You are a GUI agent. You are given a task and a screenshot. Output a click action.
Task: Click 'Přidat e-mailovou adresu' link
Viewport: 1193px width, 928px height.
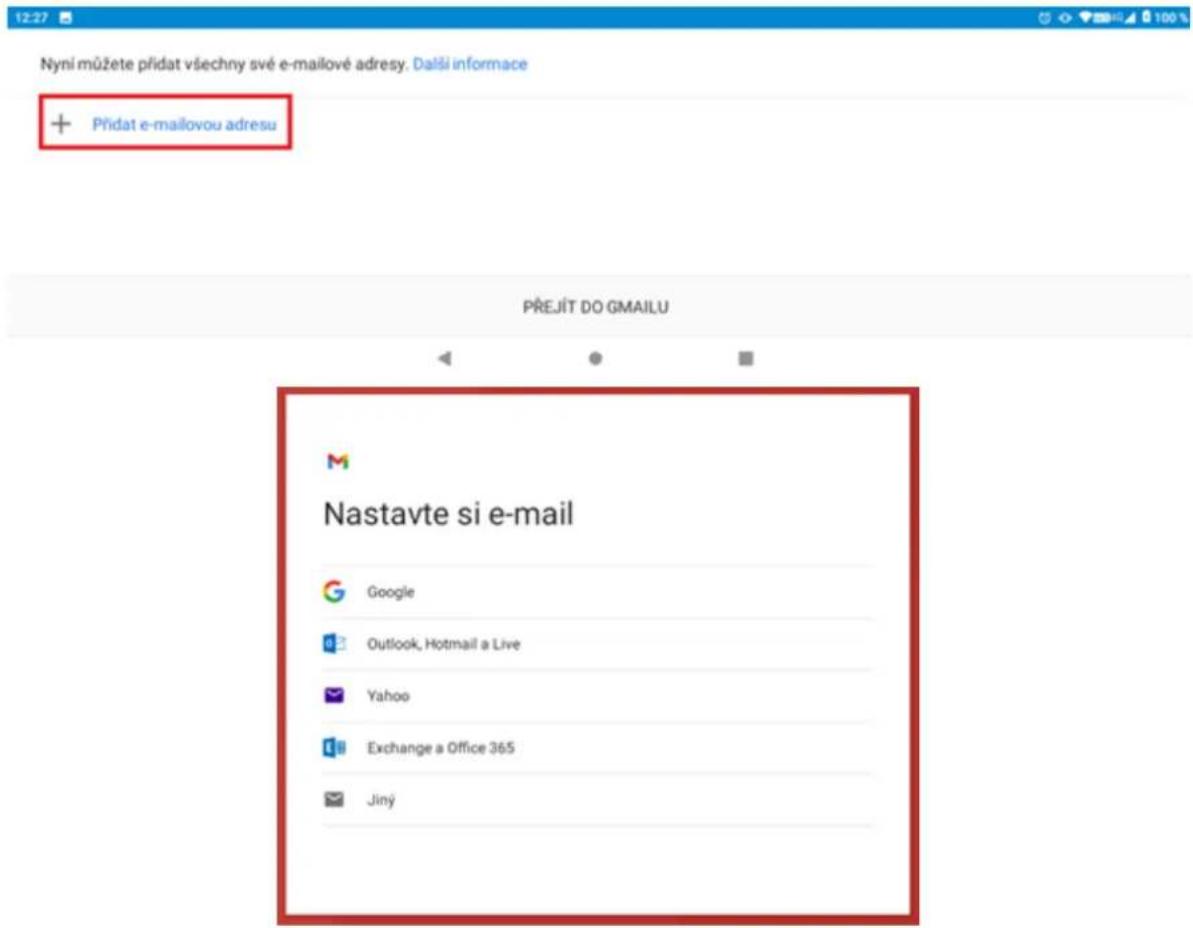coord(184,124)
